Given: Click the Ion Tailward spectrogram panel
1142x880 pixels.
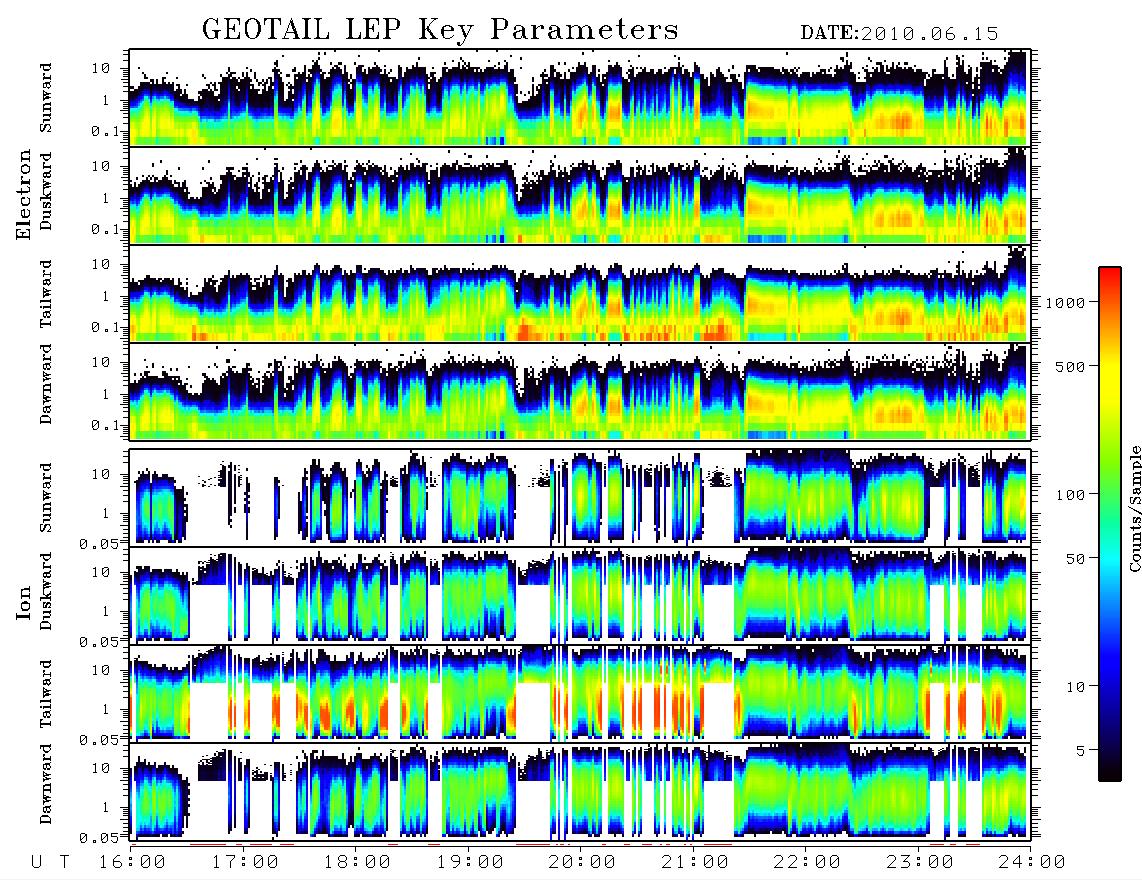Looking at the screenshot, I should click(580, 694).
